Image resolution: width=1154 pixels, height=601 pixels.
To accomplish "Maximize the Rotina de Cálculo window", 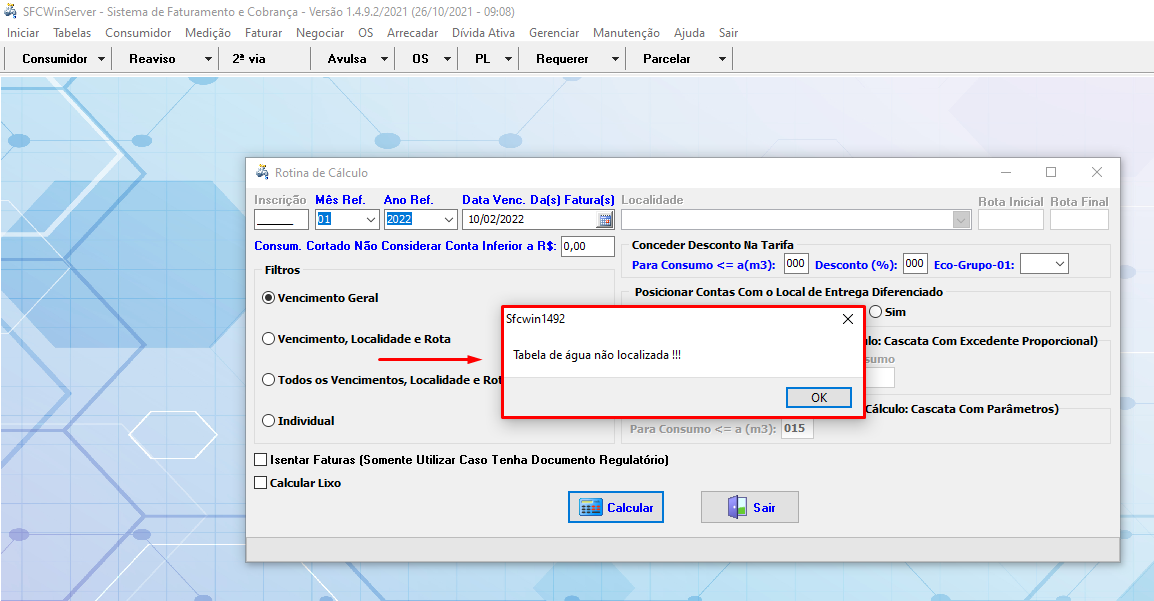I will (x=1051, y=172).
